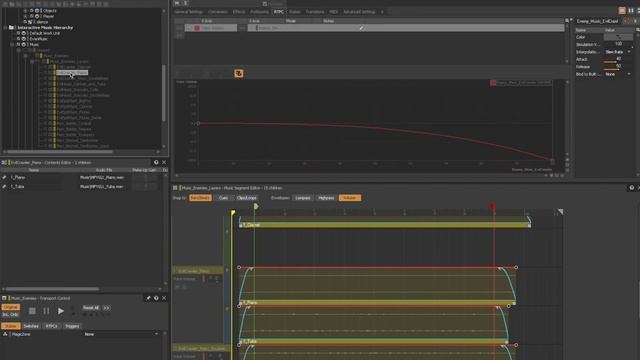
Task: Click the Interactive Music Hierarchy folder icon
Action: point(11,28)
